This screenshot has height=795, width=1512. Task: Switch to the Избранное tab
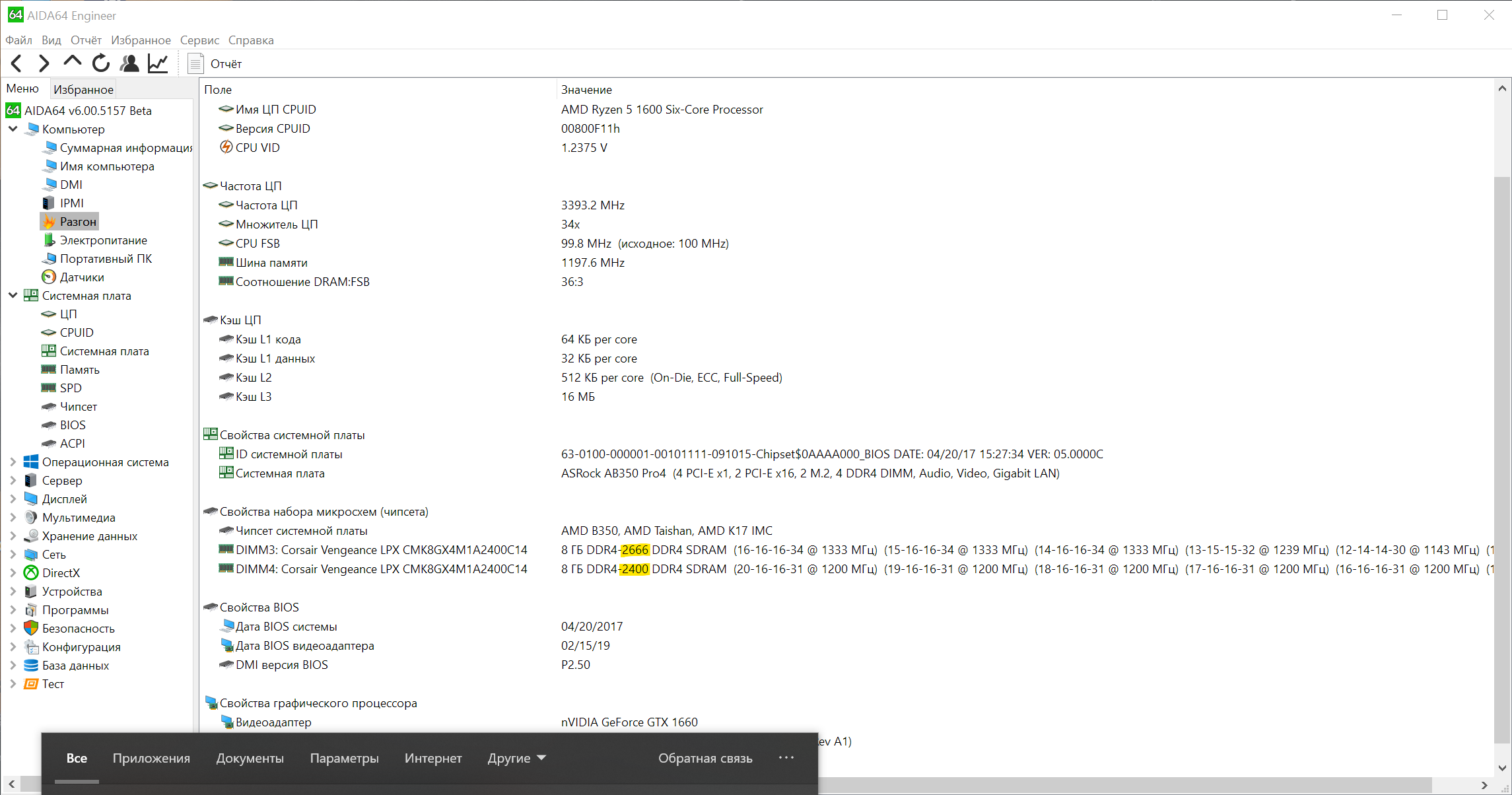click(83, 89)
